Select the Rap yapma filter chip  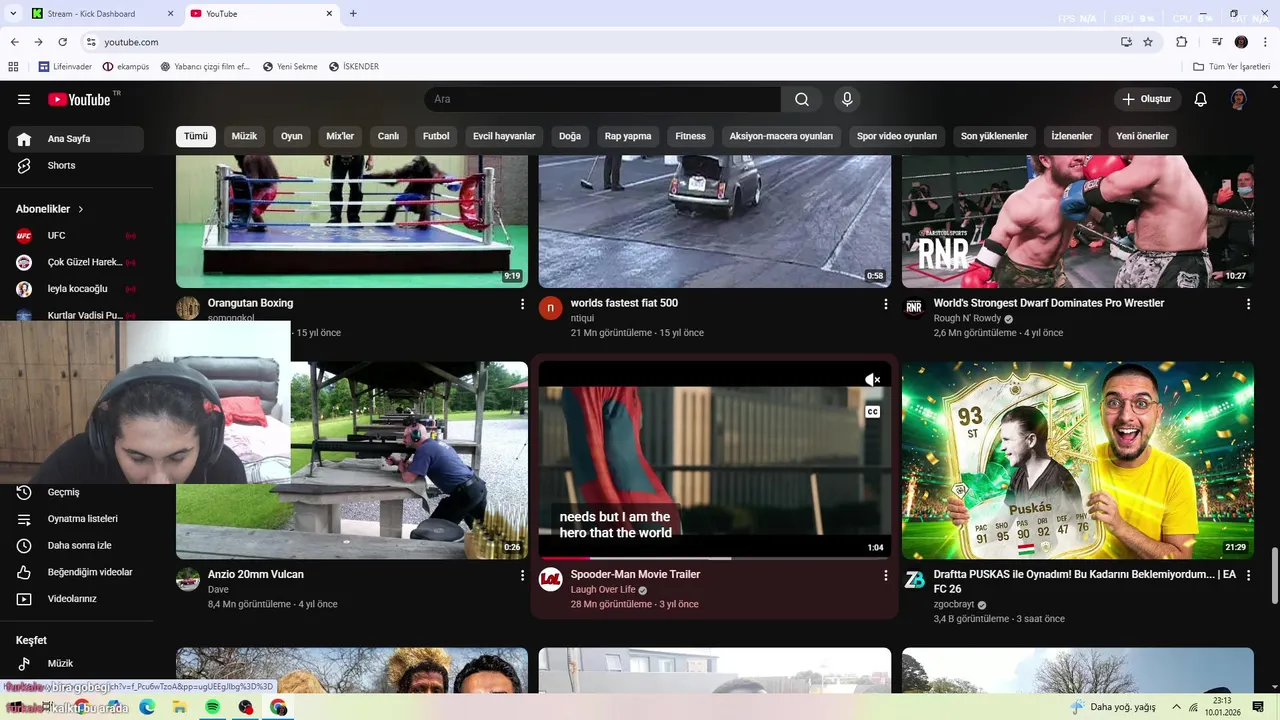click(628, 136)
